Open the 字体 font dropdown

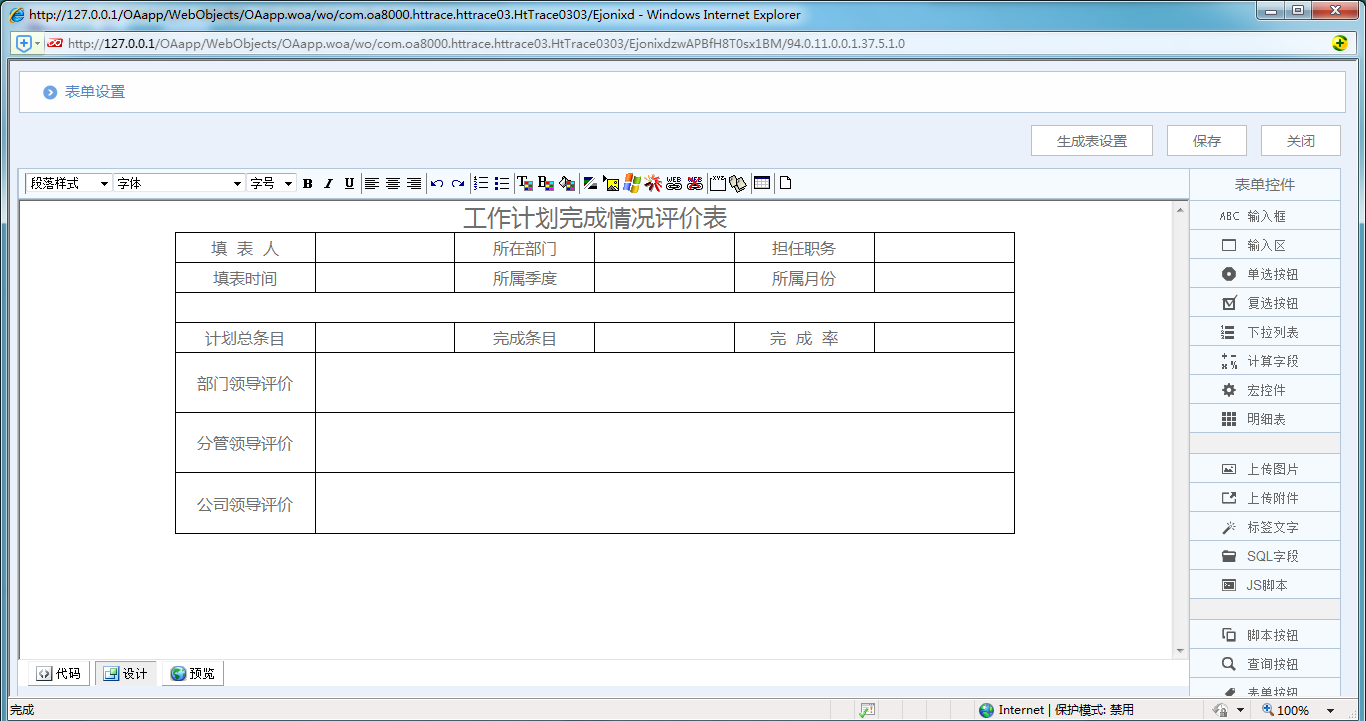(x=178, y=183)
